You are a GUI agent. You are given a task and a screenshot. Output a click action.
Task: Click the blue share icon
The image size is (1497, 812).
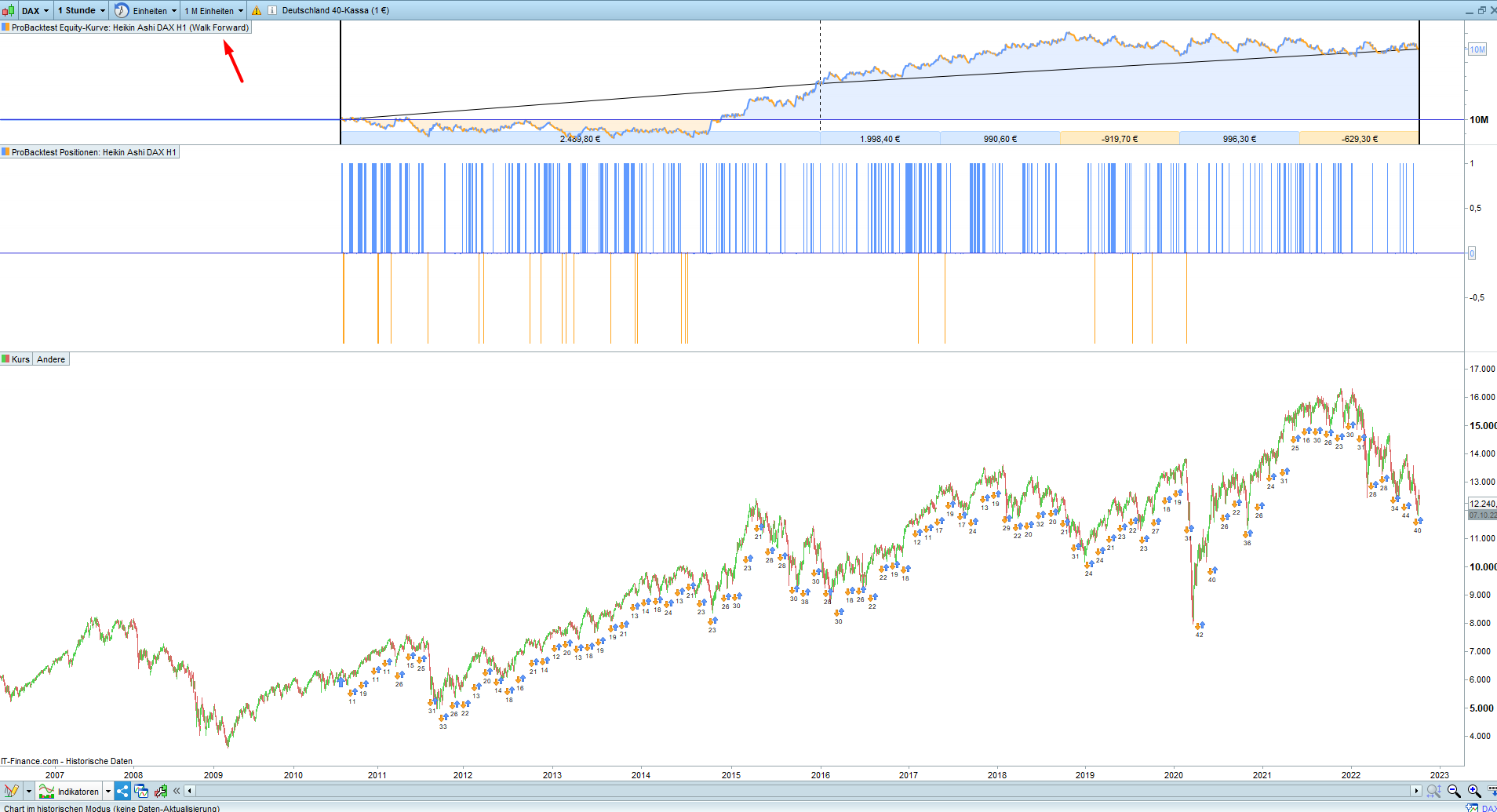point(122,791)
